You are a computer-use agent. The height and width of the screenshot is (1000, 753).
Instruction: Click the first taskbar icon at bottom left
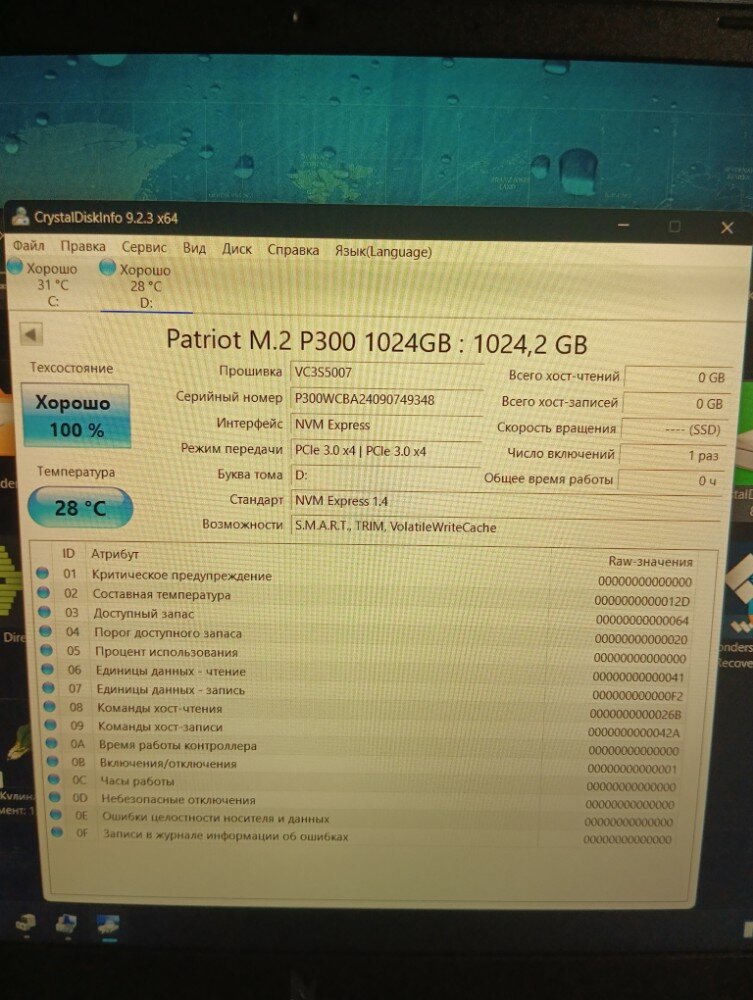pos(26,923)
